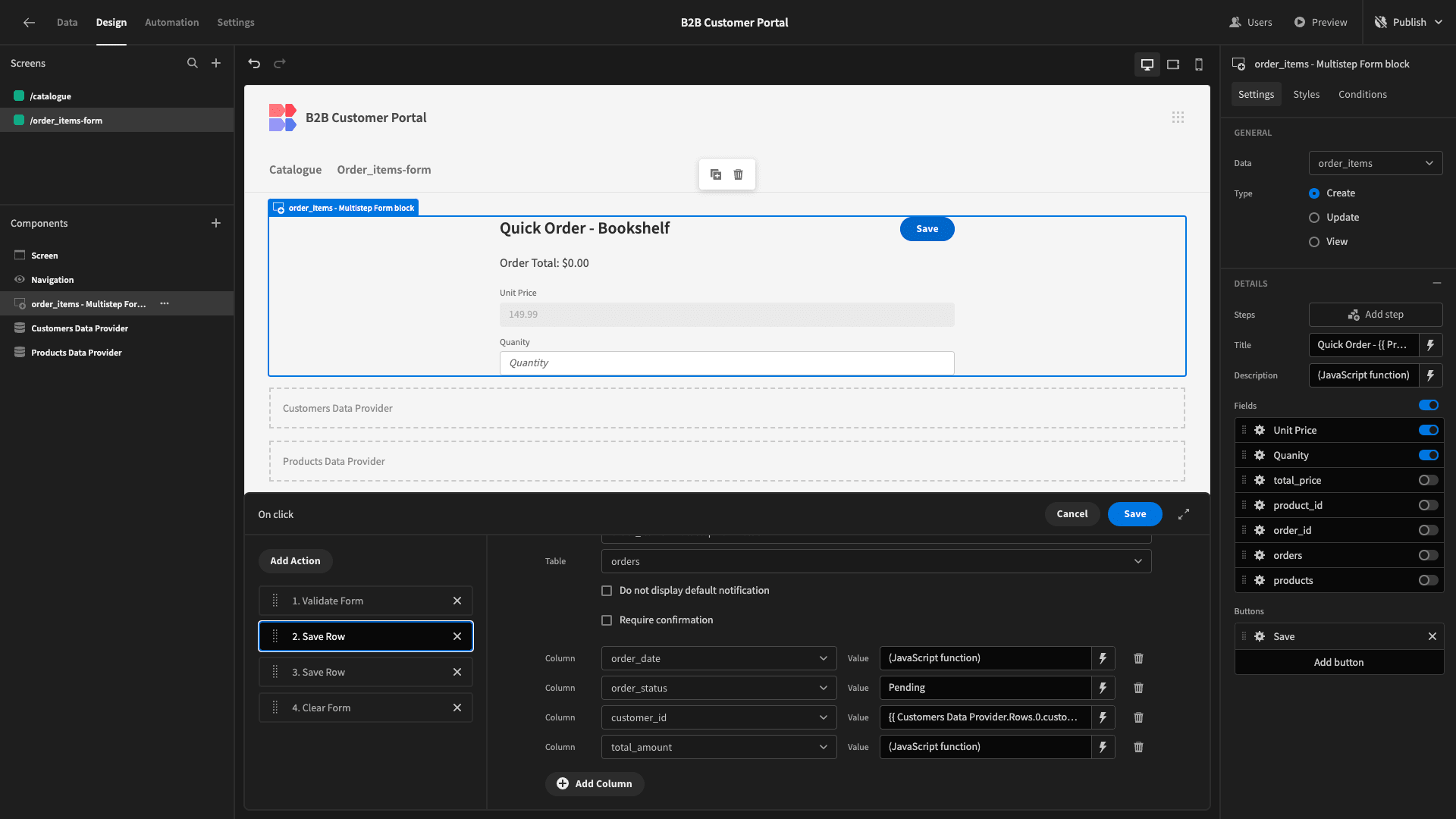Collapse the Details section
This screenshot has height=819, width=1456.
pos(1437,283)
